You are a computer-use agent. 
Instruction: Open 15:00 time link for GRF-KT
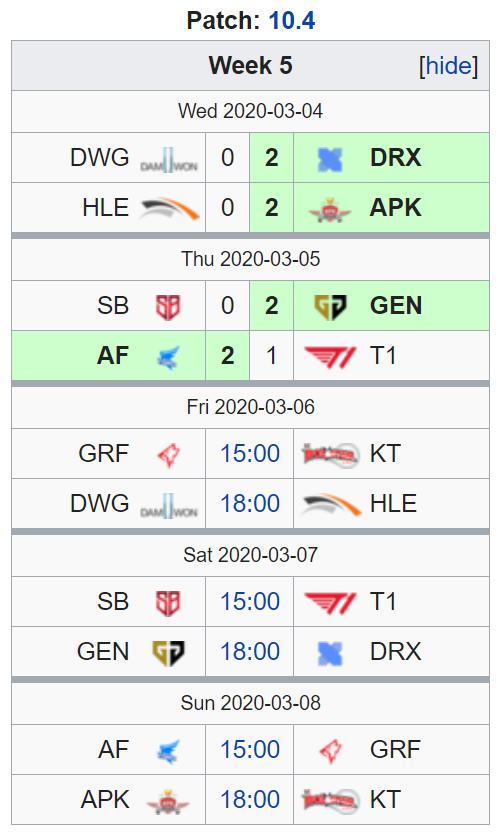(x=250, y=454)
